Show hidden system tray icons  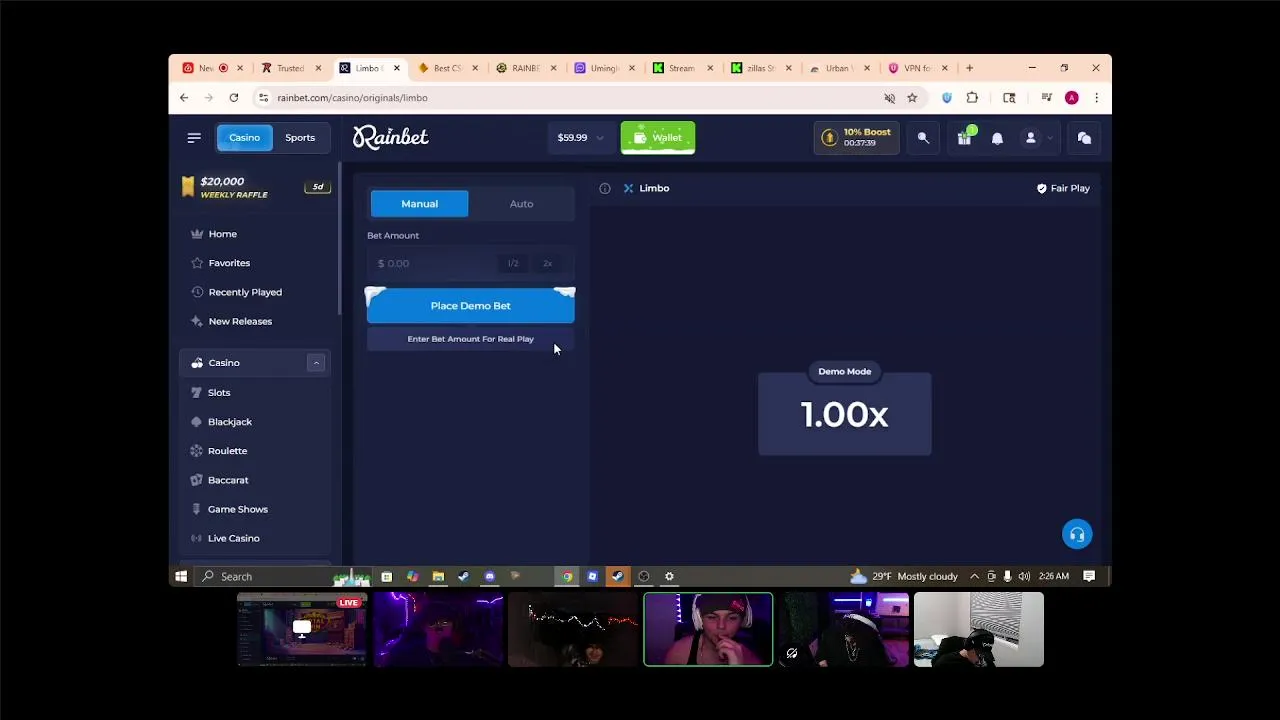[974, 576]
